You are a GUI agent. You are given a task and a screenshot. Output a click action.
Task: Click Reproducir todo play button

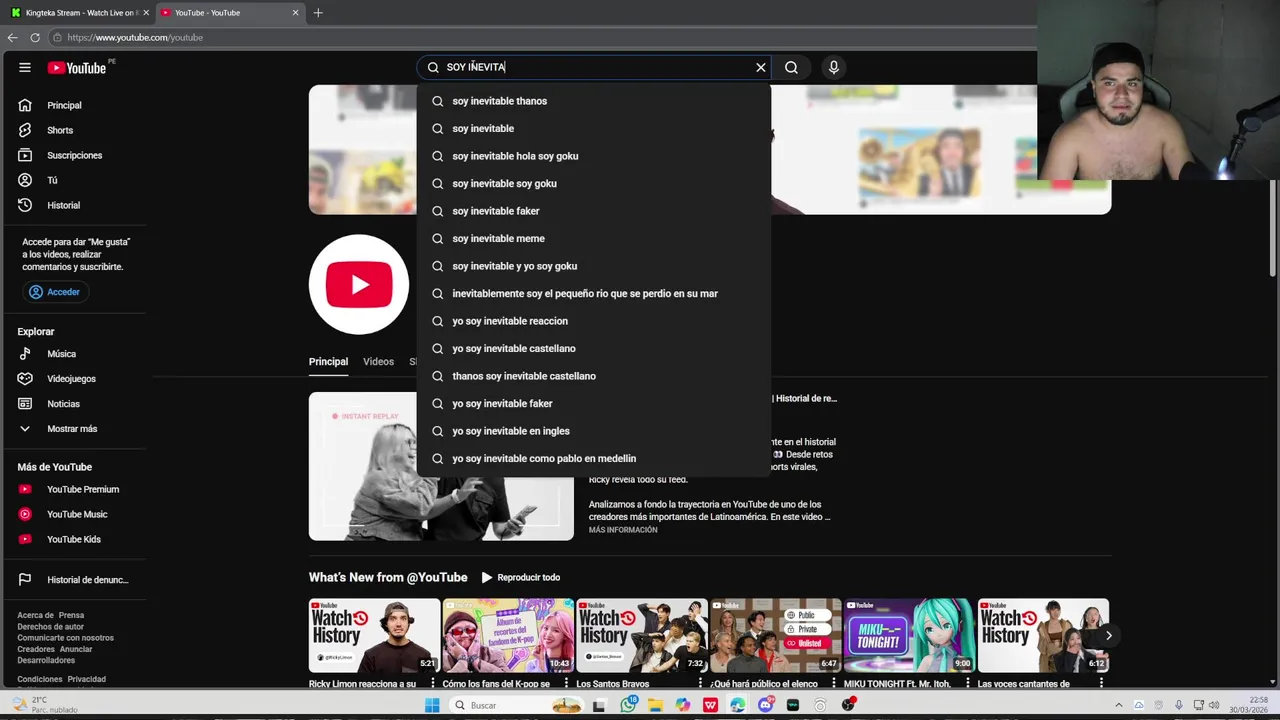click(x=520, y=577)
